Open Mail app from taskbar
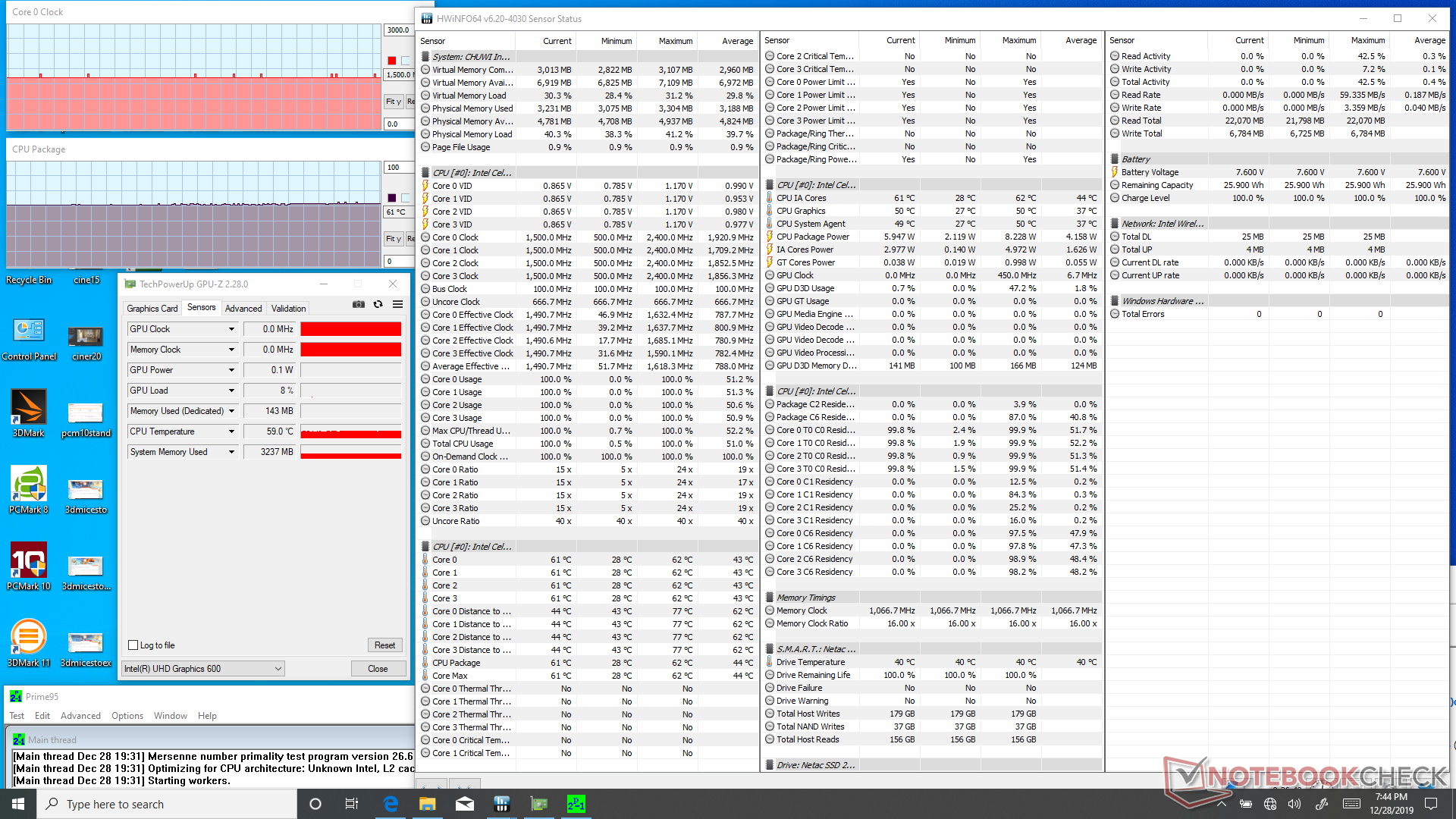Image resolution: width=1456 pixels, height=819 pixels. [465, 804]
